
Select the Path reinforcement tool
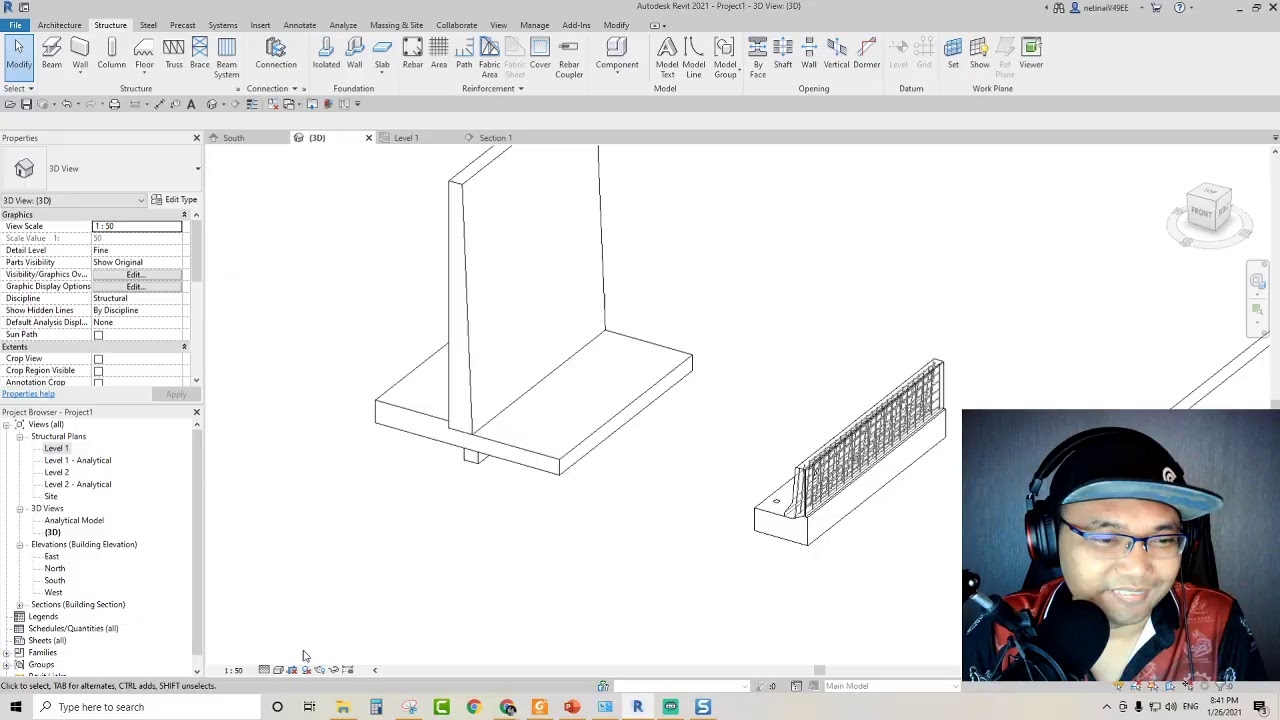pos(464,54)
